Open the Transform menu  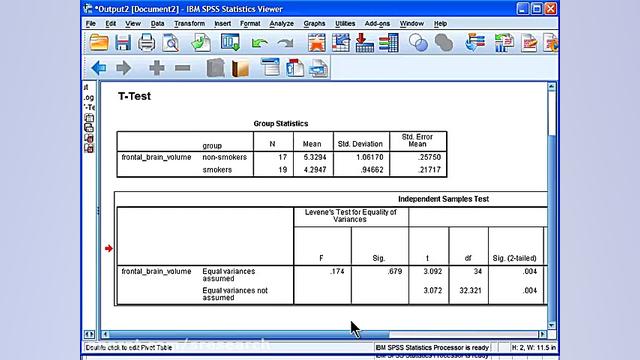point(189,24)
